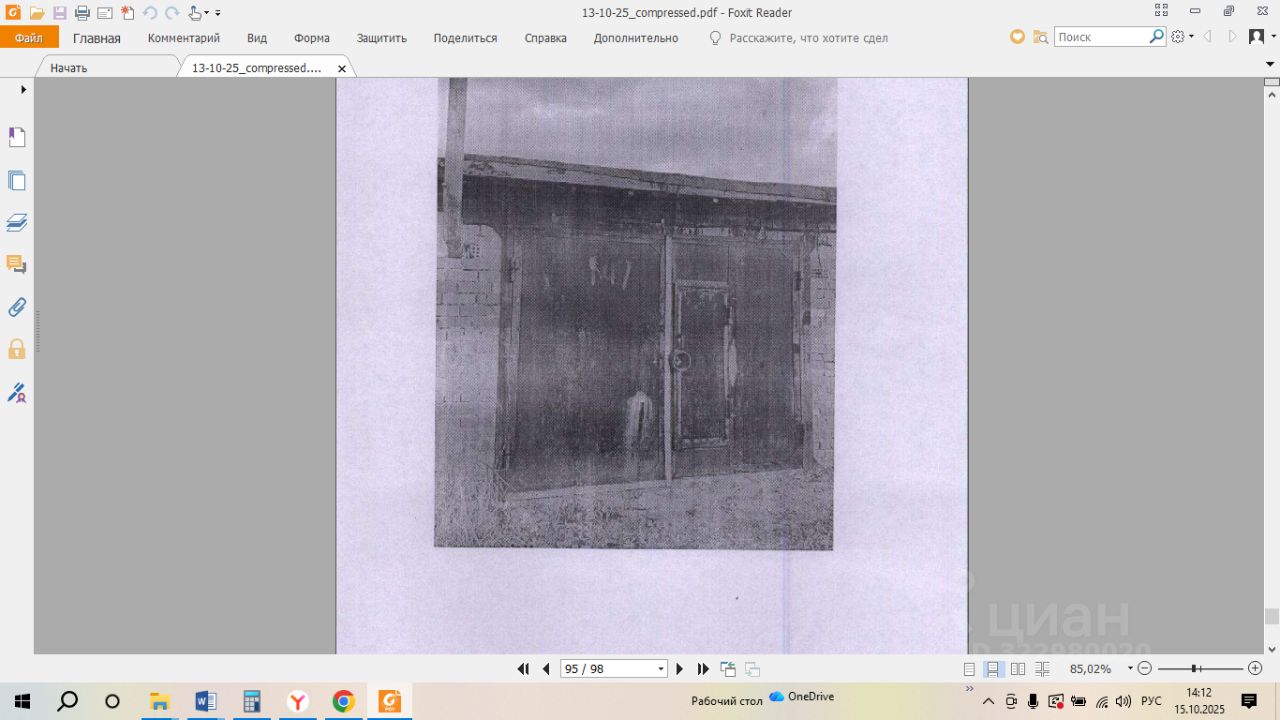Open the Digital Signatures panel icon

pyautogui.click(x=17, y=392)
